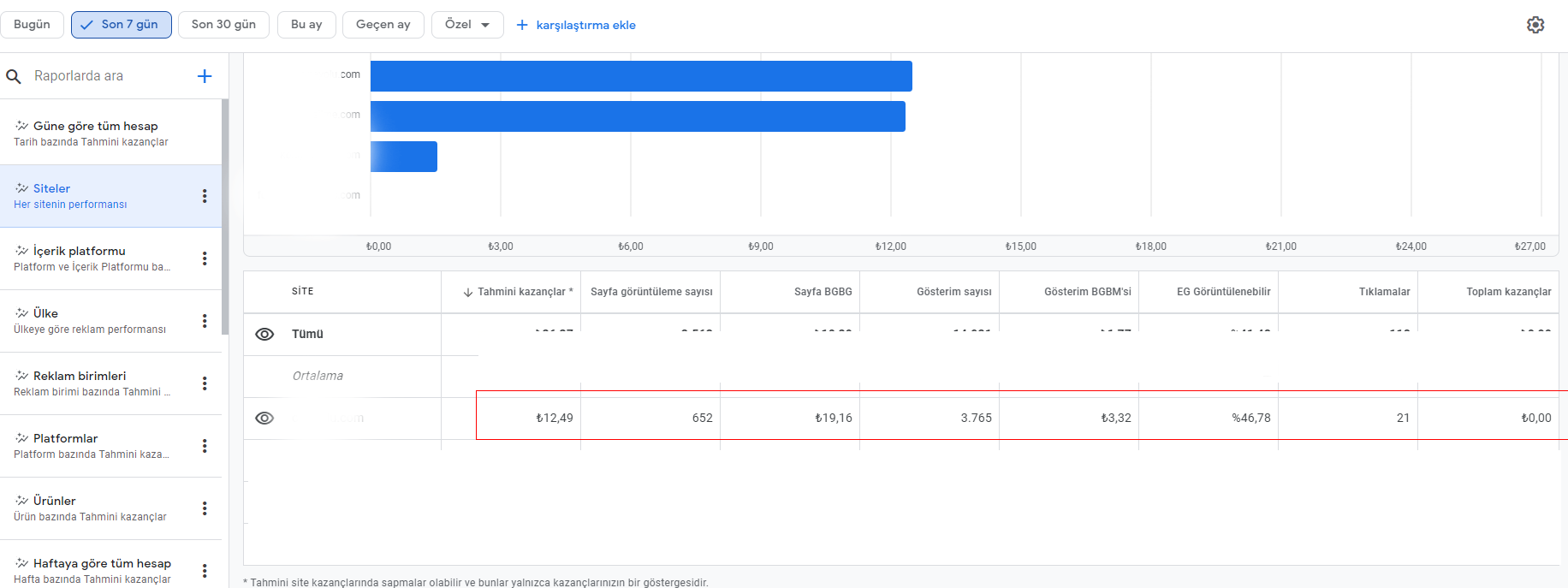Add a new report with plus icon
The height and width of the screenshot is (588, 1568).
205,76
